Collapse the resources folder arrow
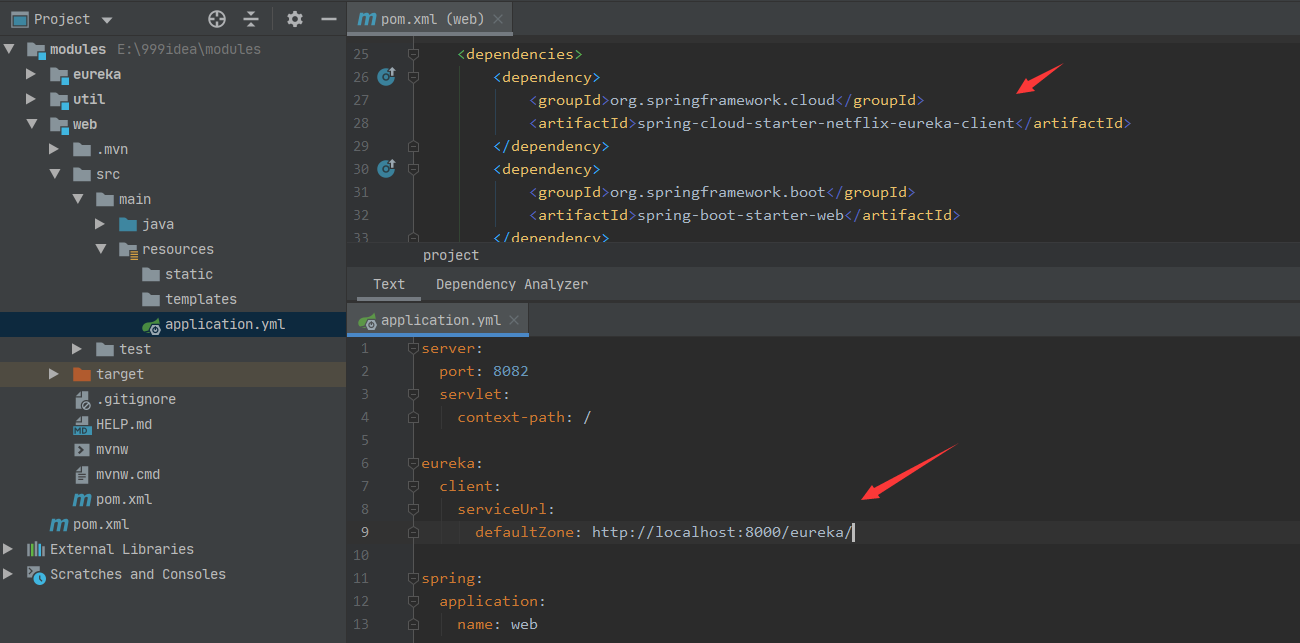 pyautogui.click(x=100, y=249)
